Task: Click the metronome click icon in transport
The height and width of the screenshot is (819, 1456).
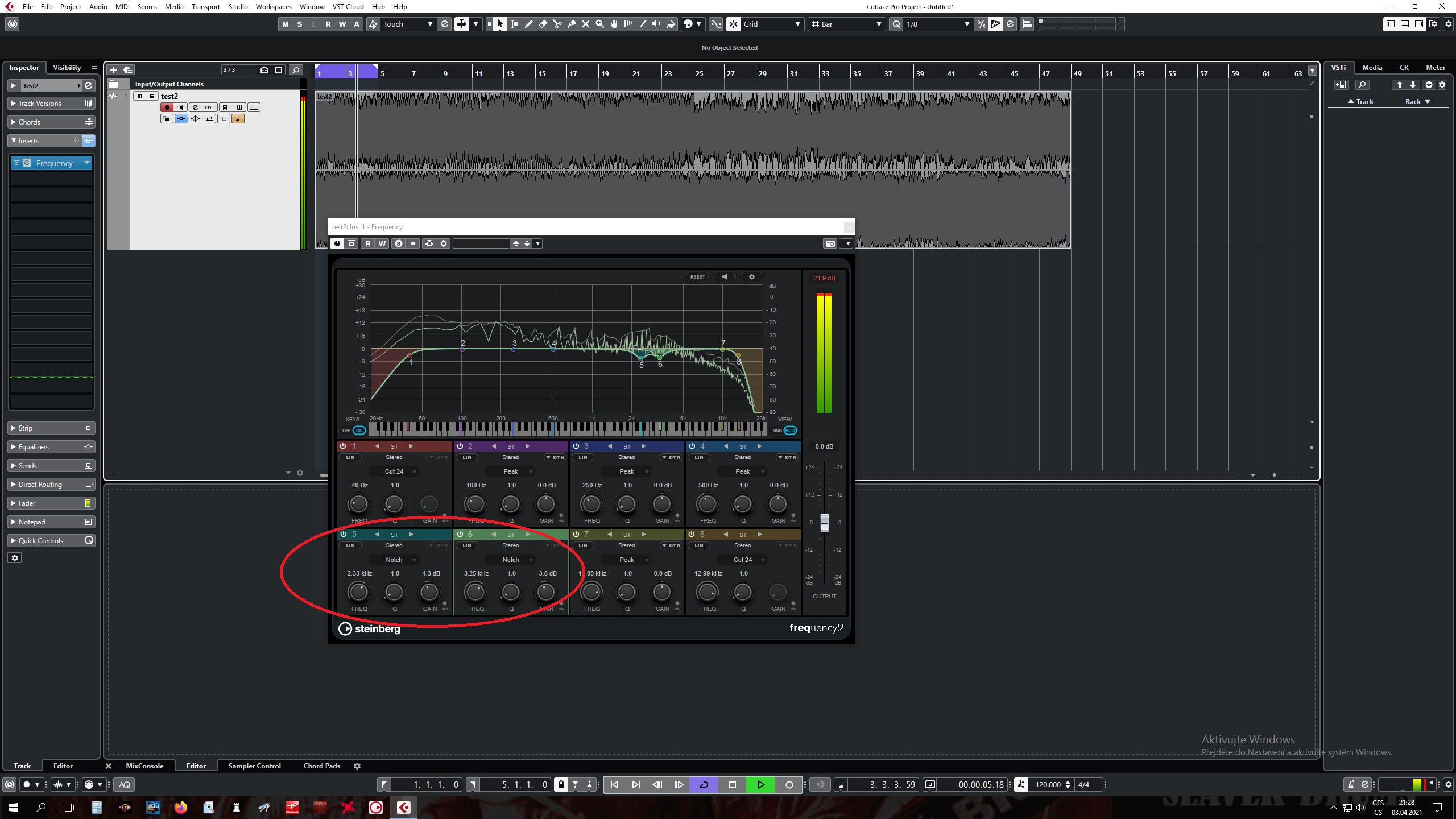Action: (1351, 785)
